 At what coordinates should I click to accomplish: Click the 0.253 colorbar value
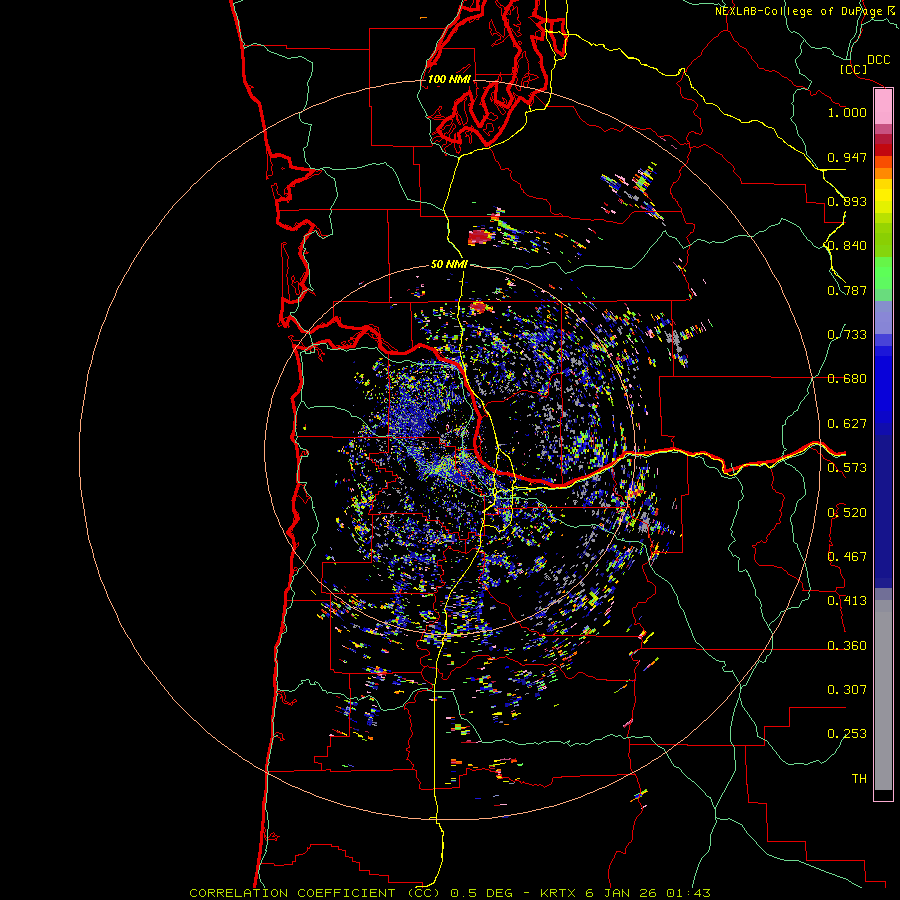tap(847, 734)
